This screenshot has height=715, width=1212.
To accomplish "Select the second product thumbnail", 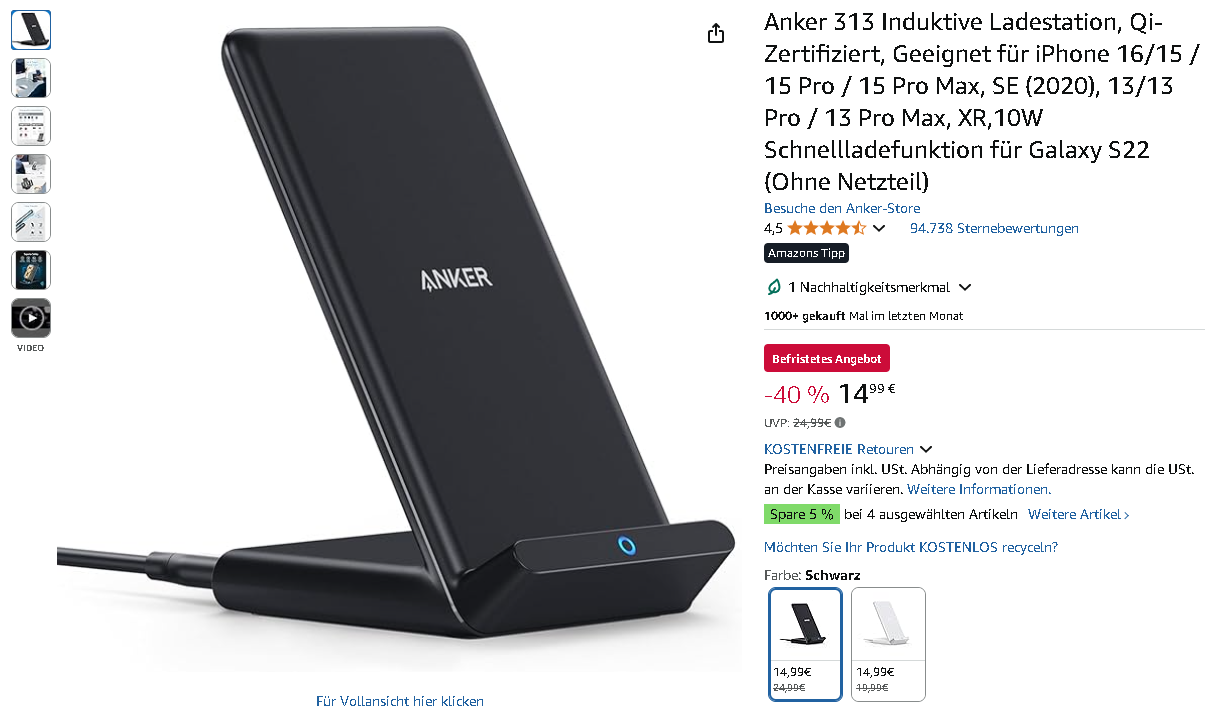I will 31,78.
